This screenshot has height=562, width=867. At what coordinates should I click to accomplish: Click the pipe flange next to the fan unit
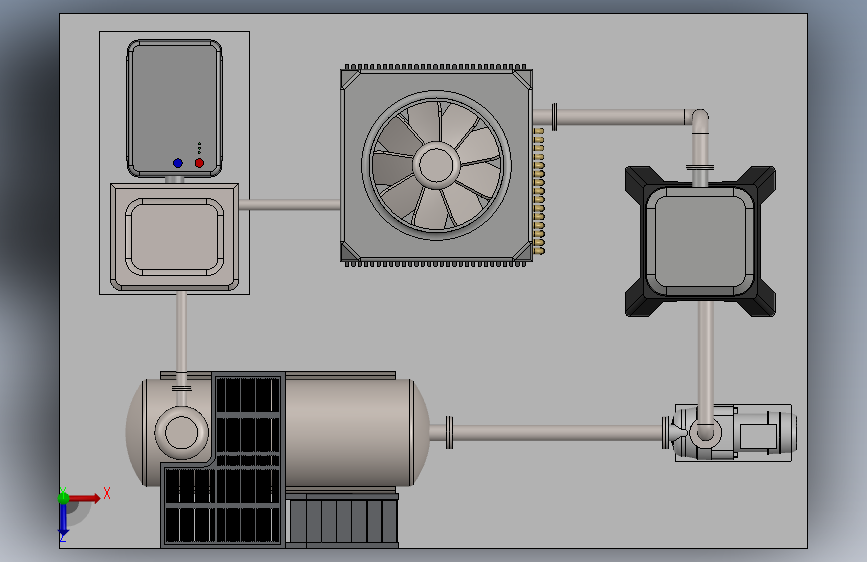(x=554, y=117)
